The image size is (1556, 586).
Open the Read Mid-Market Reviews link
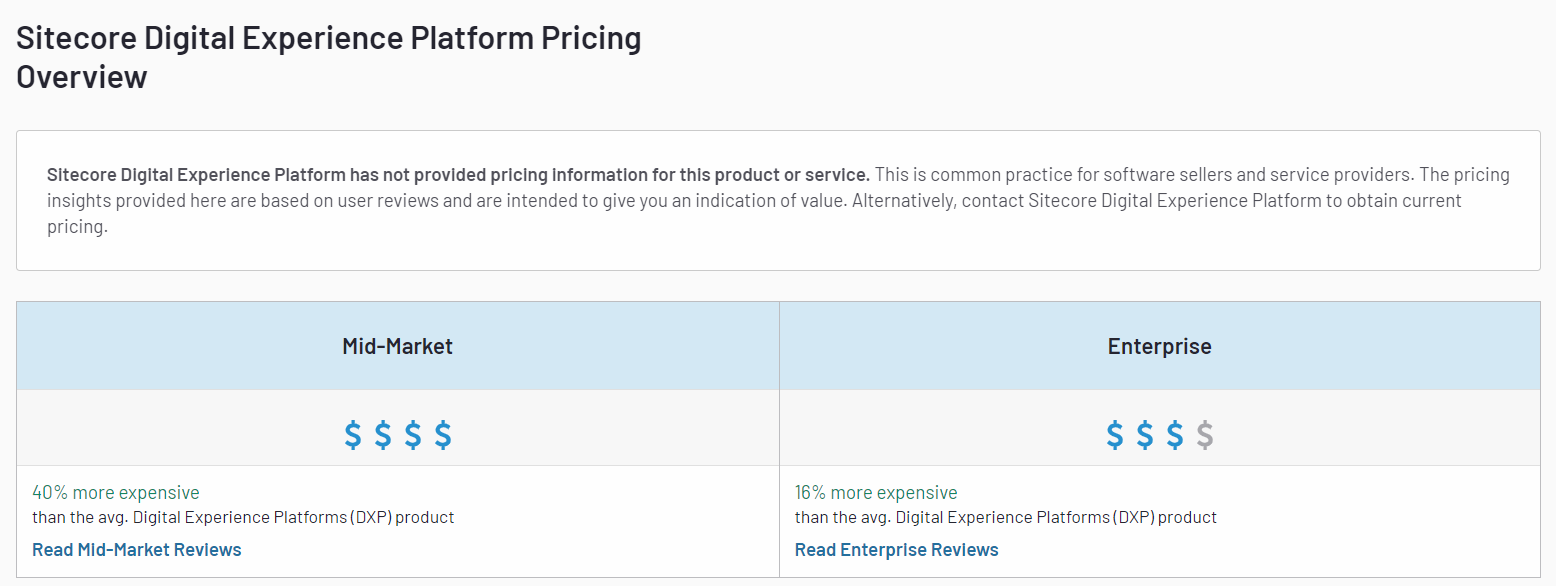point(137,549)
